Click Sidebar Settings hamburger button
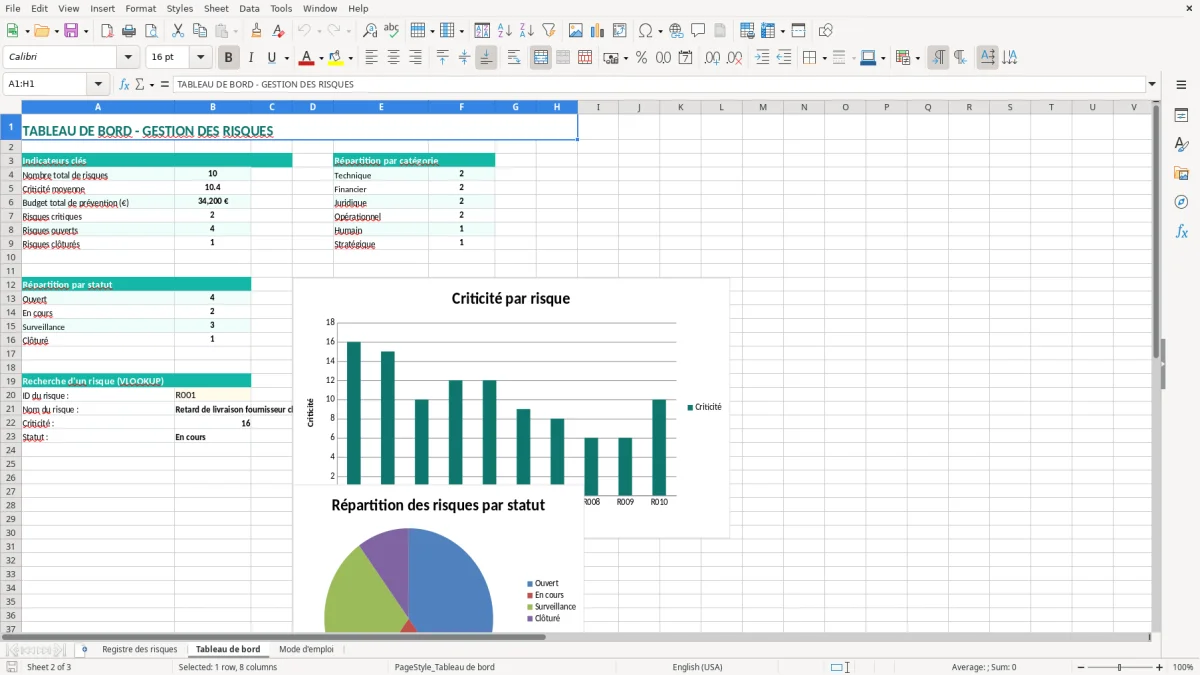 (x=1181, y=85)
